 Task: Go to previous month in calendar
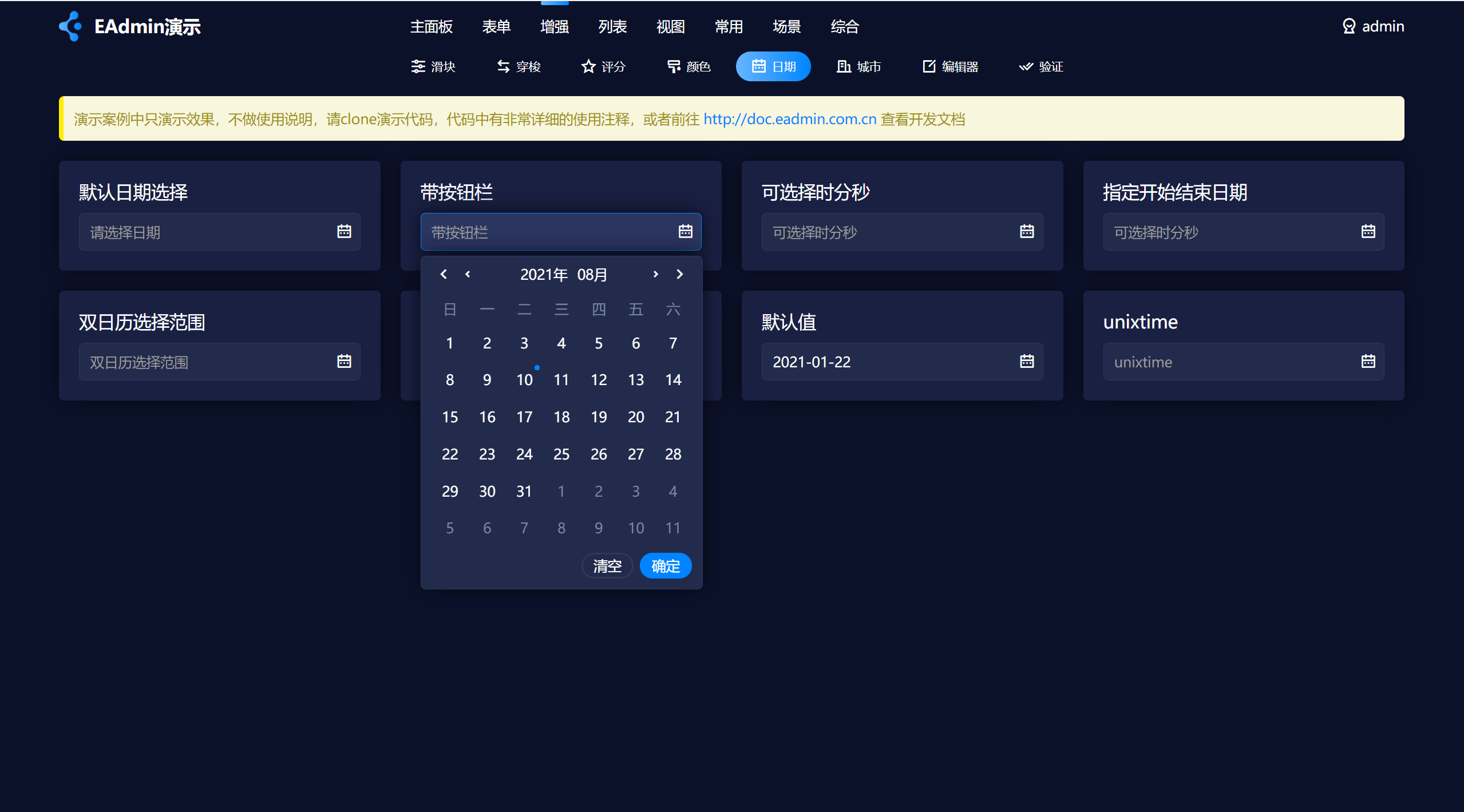click(x=468, y=274)
